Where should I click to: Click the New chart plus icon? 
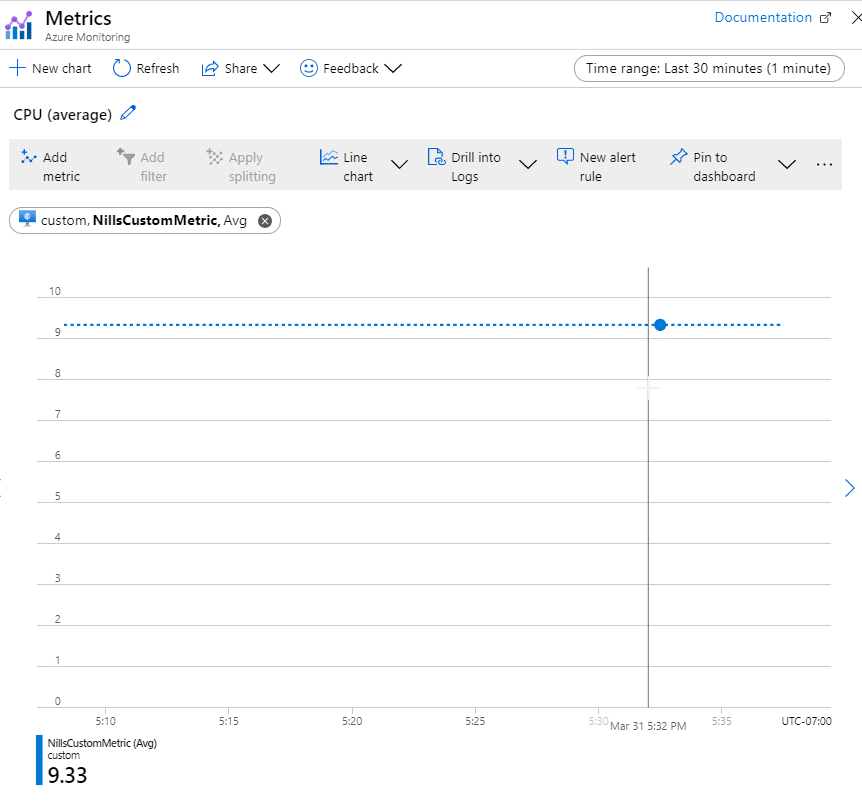[18, 68]
